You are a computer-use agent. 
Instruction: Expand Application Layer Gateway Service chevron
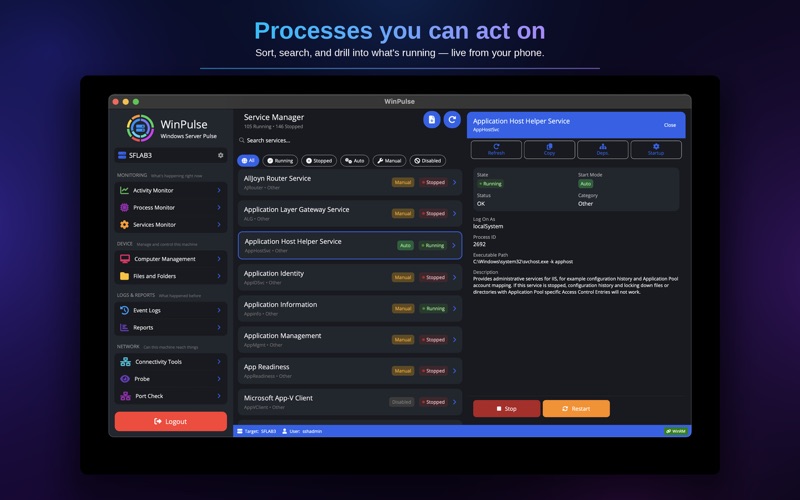(x=454, y=213)
